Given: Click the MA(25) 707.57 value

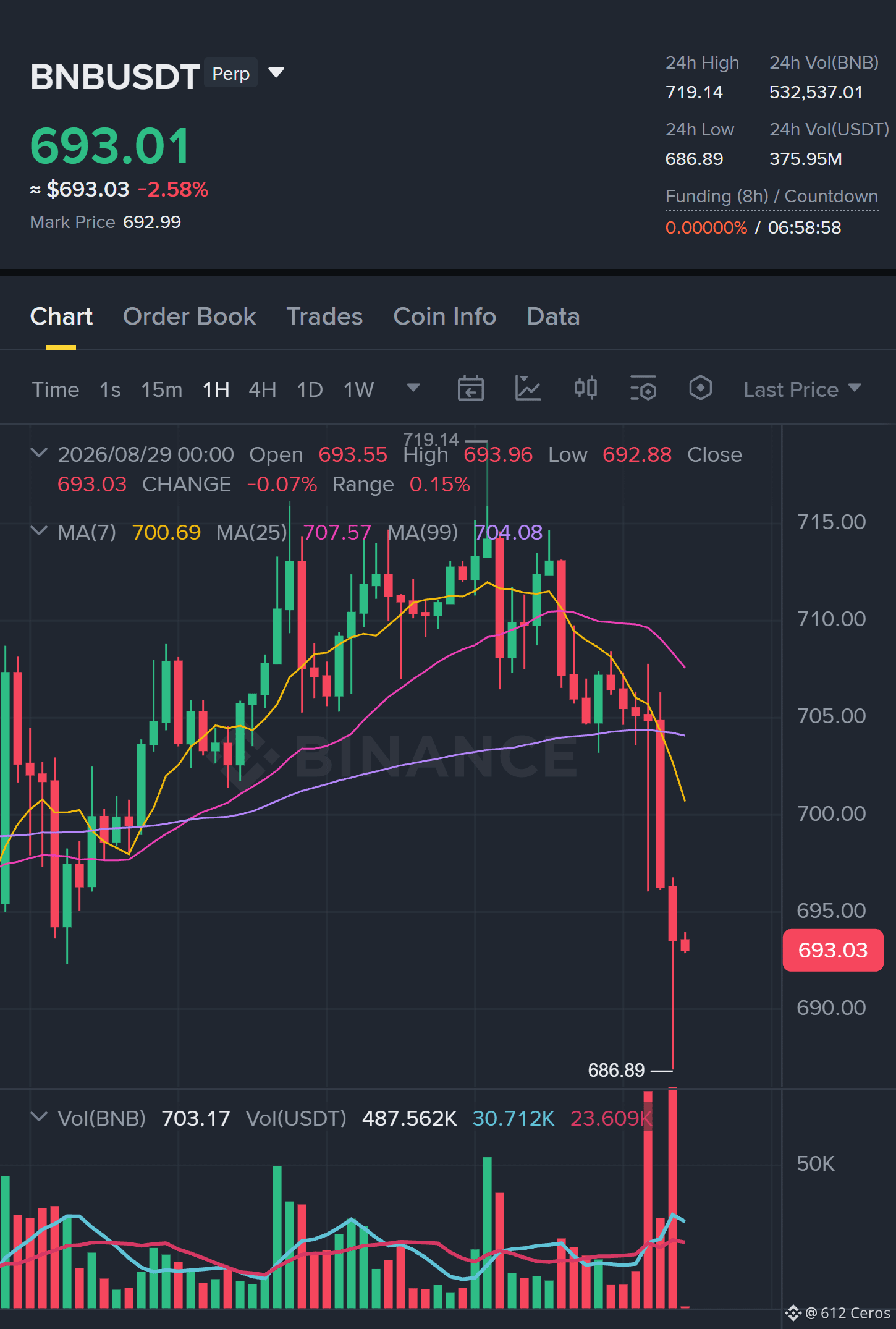Looking at the screenshot, I should 337,532.
